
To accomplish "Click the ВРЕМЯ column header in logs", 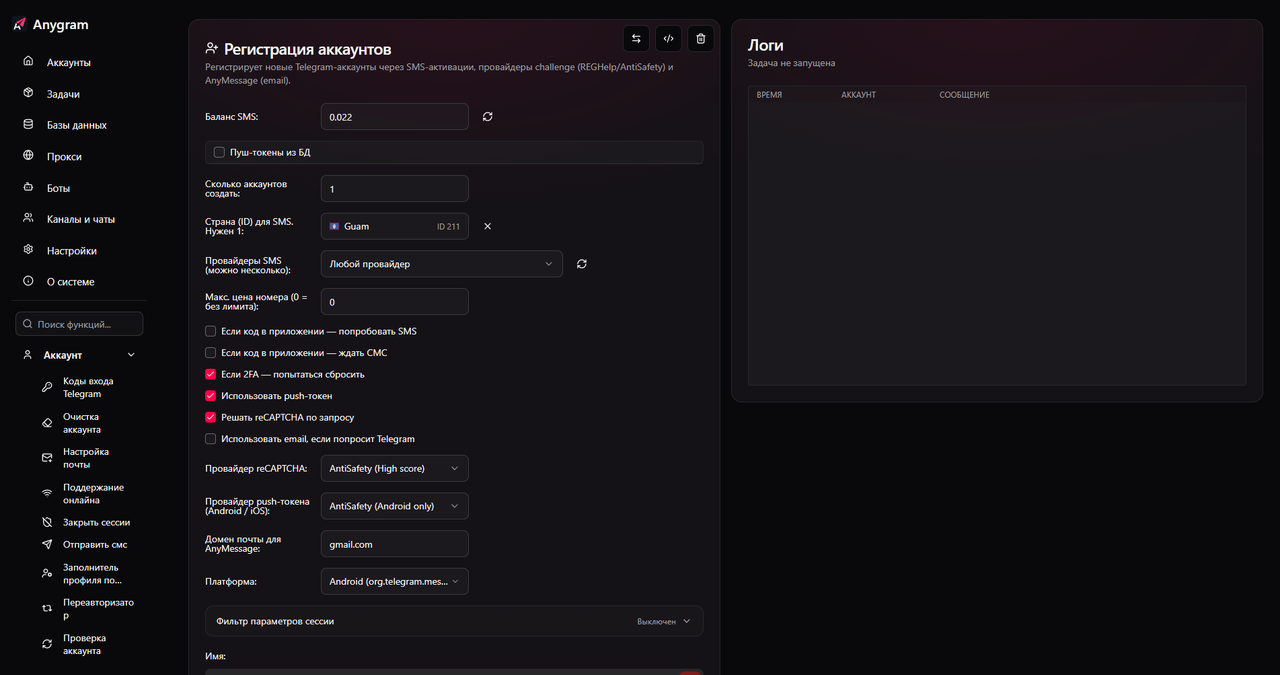I will click(769, 95).
